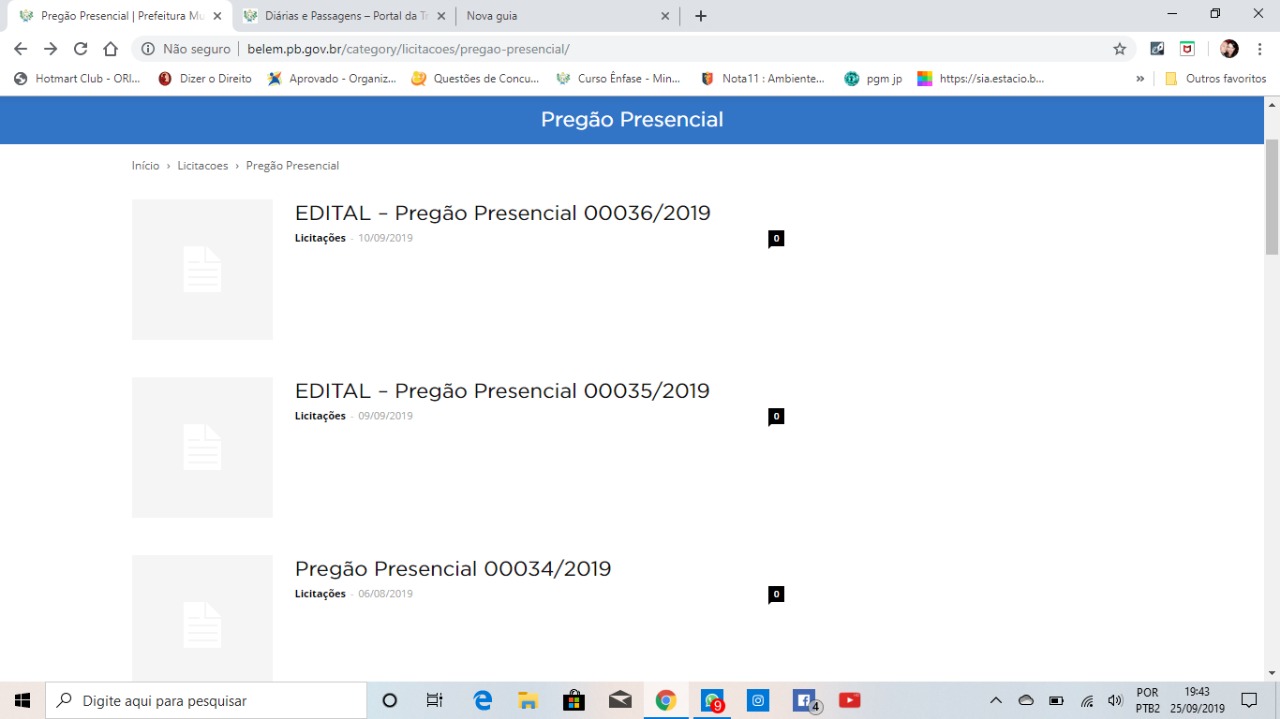Open the user profile avatar icon
Image resolution: width=1280 pixels, height=719 pixels.
pos(1229,49)
